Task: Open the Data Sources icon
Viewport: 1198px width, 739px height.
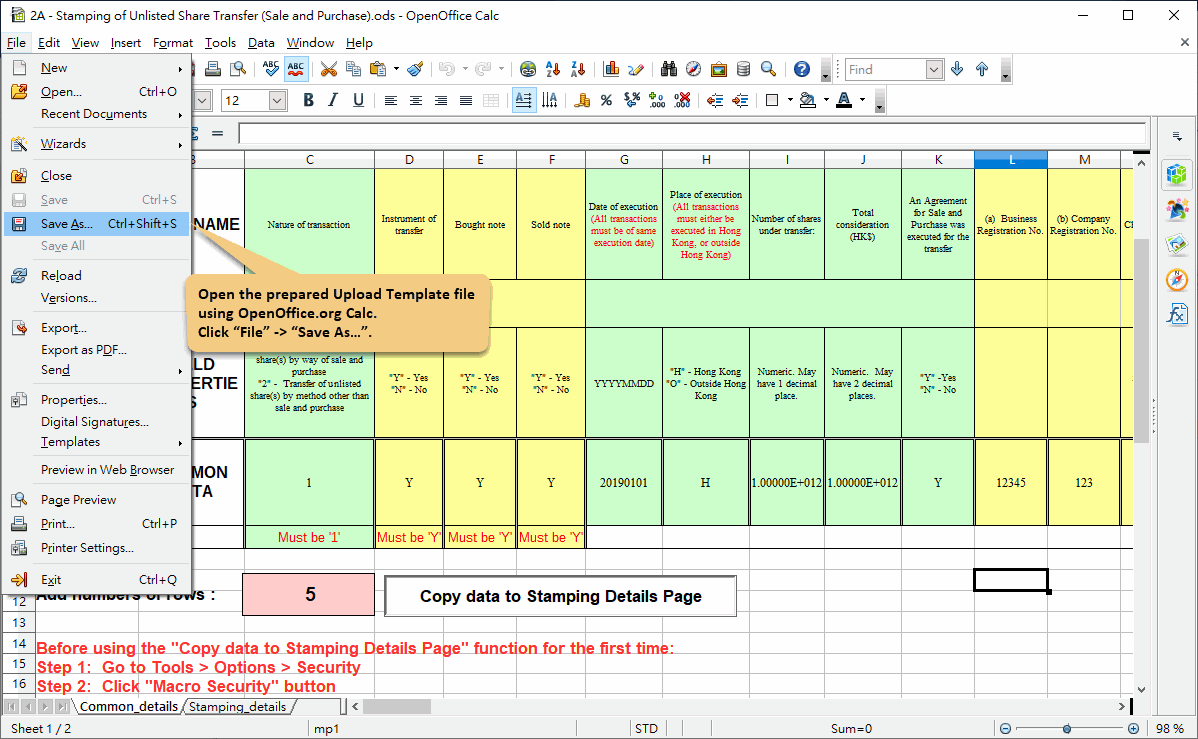Action: 743,70
